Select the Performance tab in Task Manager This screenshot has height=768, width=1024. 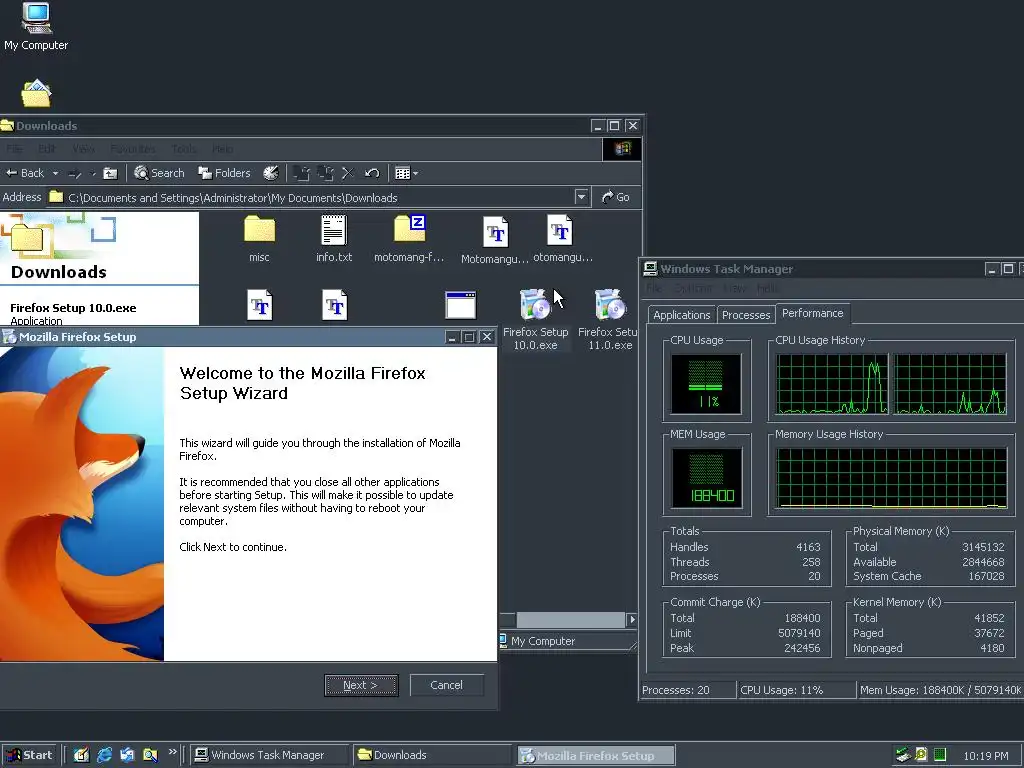pos(812,313)
